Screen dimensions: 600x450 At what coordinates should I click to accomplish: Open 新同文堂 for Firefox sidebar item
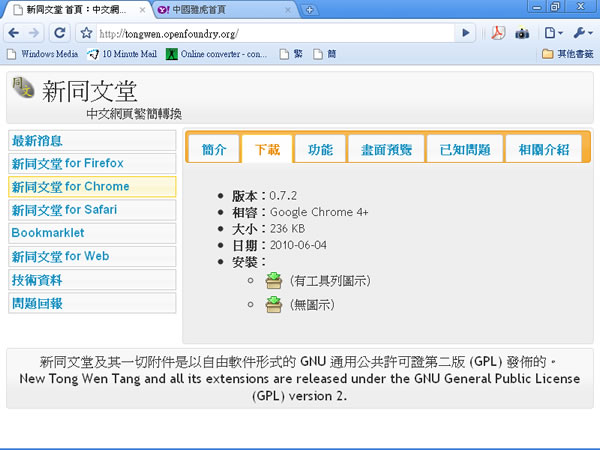[x=92, y=163]
